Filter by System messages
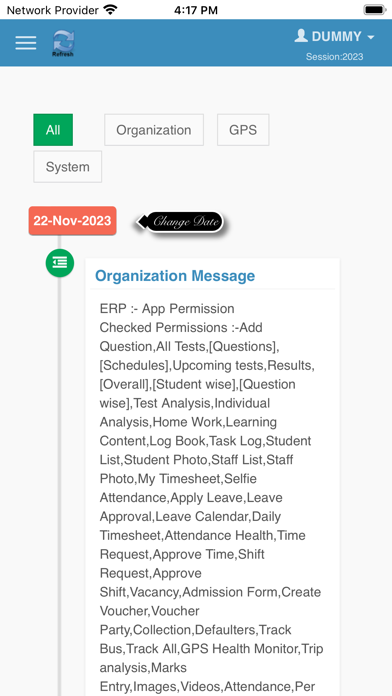 (x=67, y=166)
